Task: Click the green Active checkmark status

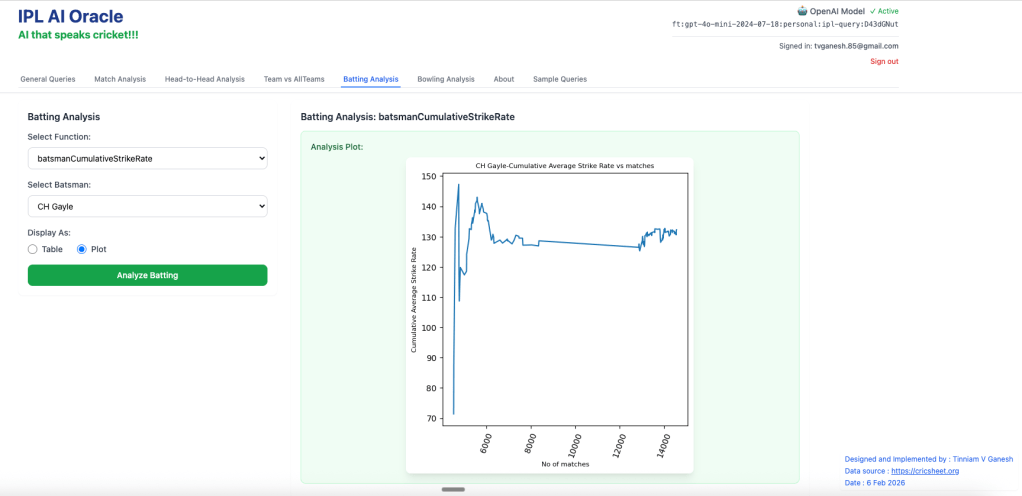Action: (884, 11)
